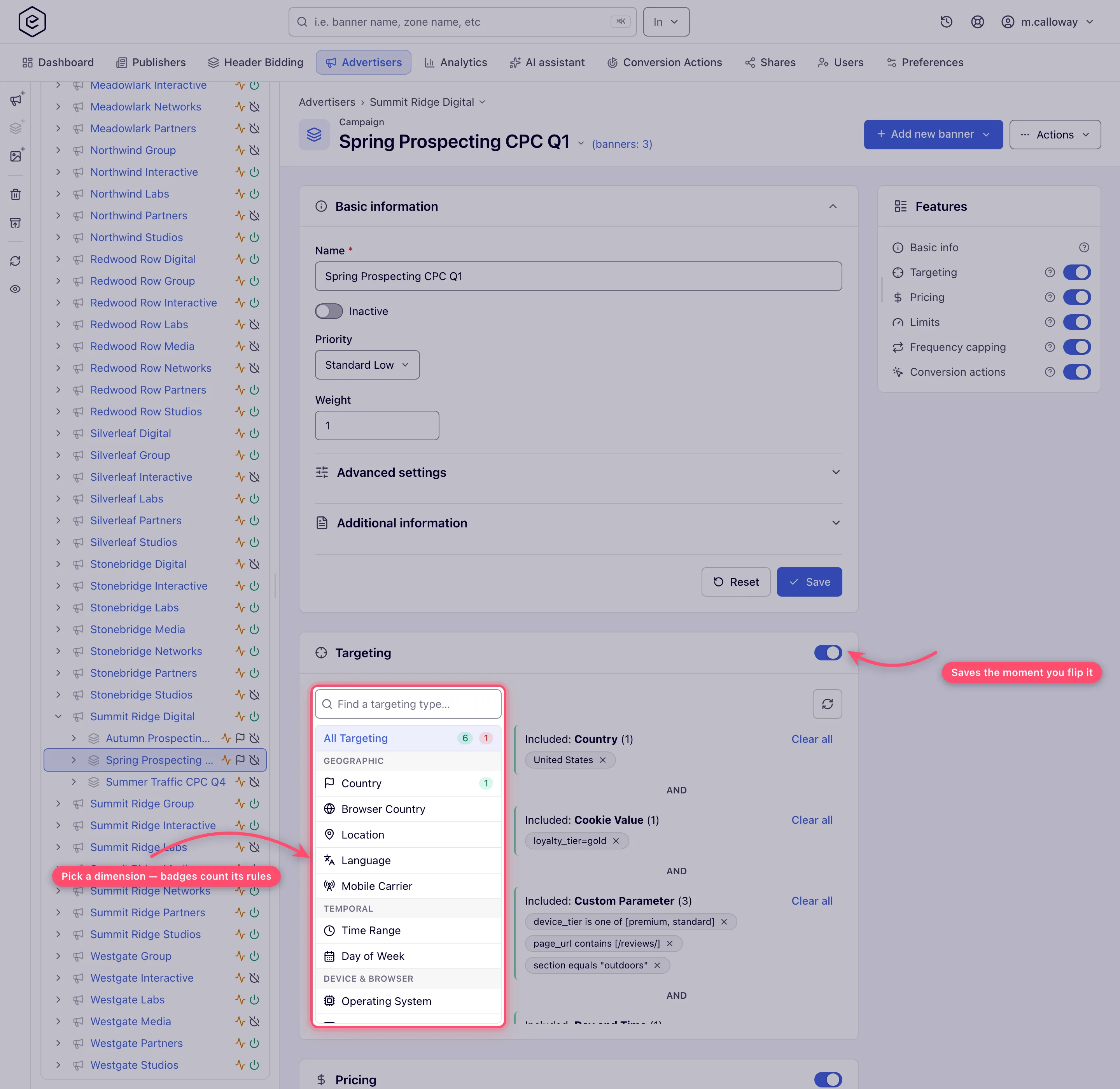The image size is (1120, 1089).
Task: Open the archive icon in left rail
Action: (x=16, y=222)
